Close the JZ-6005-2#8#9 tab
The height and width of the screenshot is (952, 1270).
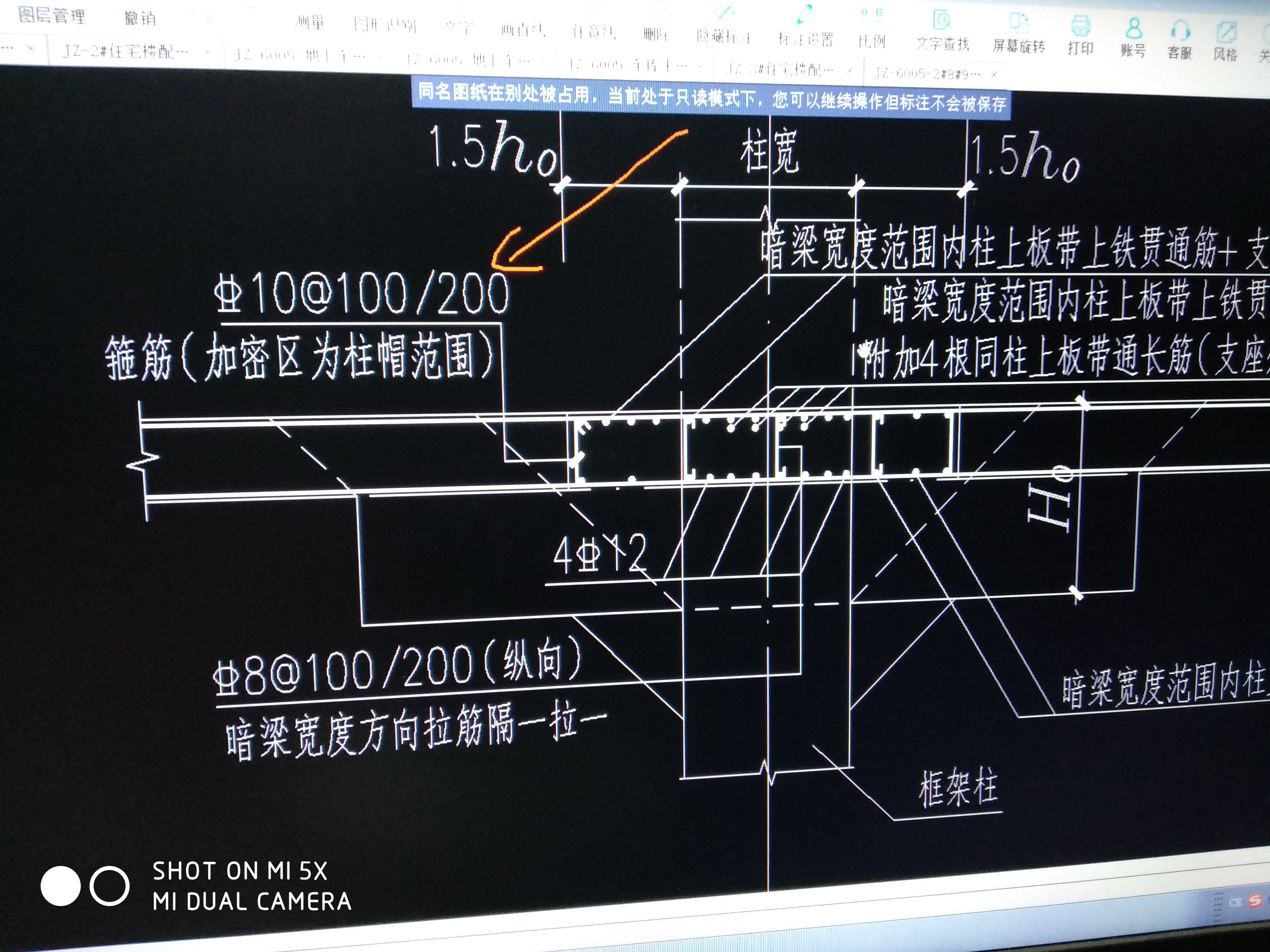994,75
